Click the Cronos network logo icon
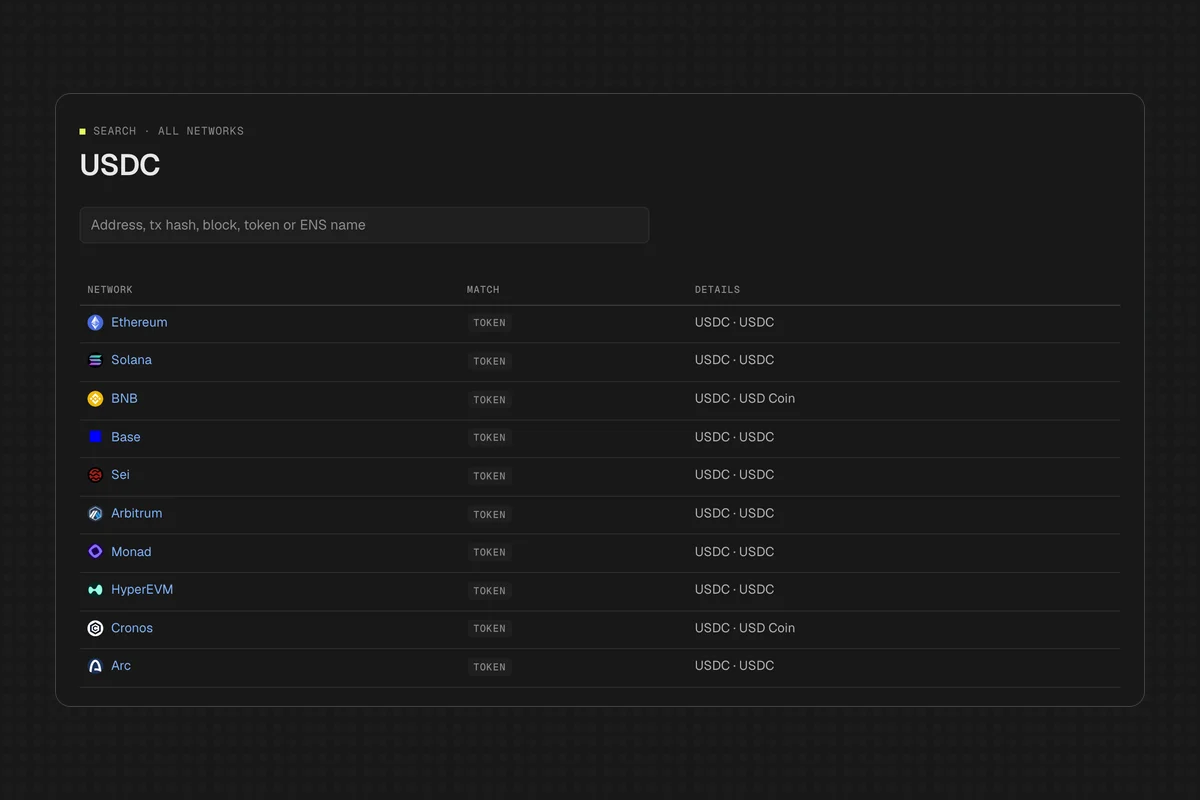1200x800 pixels. tap(95, 628)
